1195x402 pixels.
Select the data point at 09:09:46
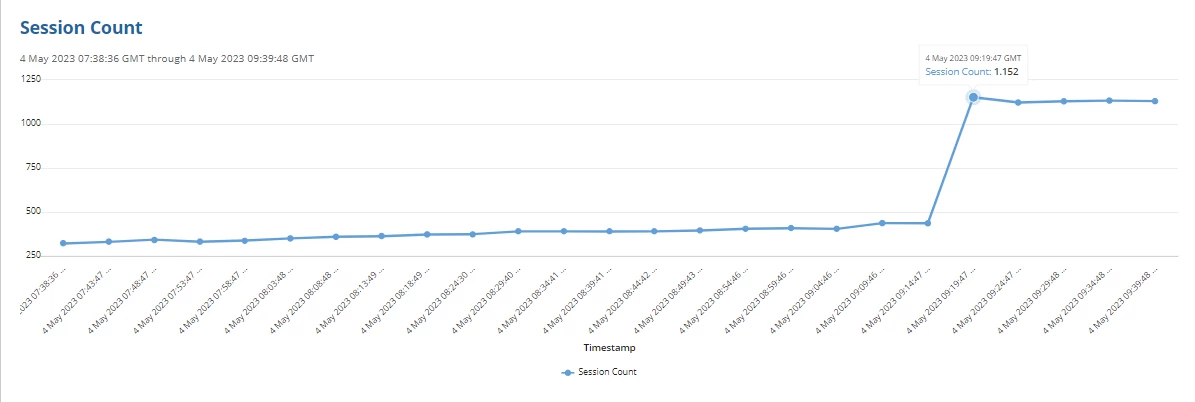coord(883,223)
